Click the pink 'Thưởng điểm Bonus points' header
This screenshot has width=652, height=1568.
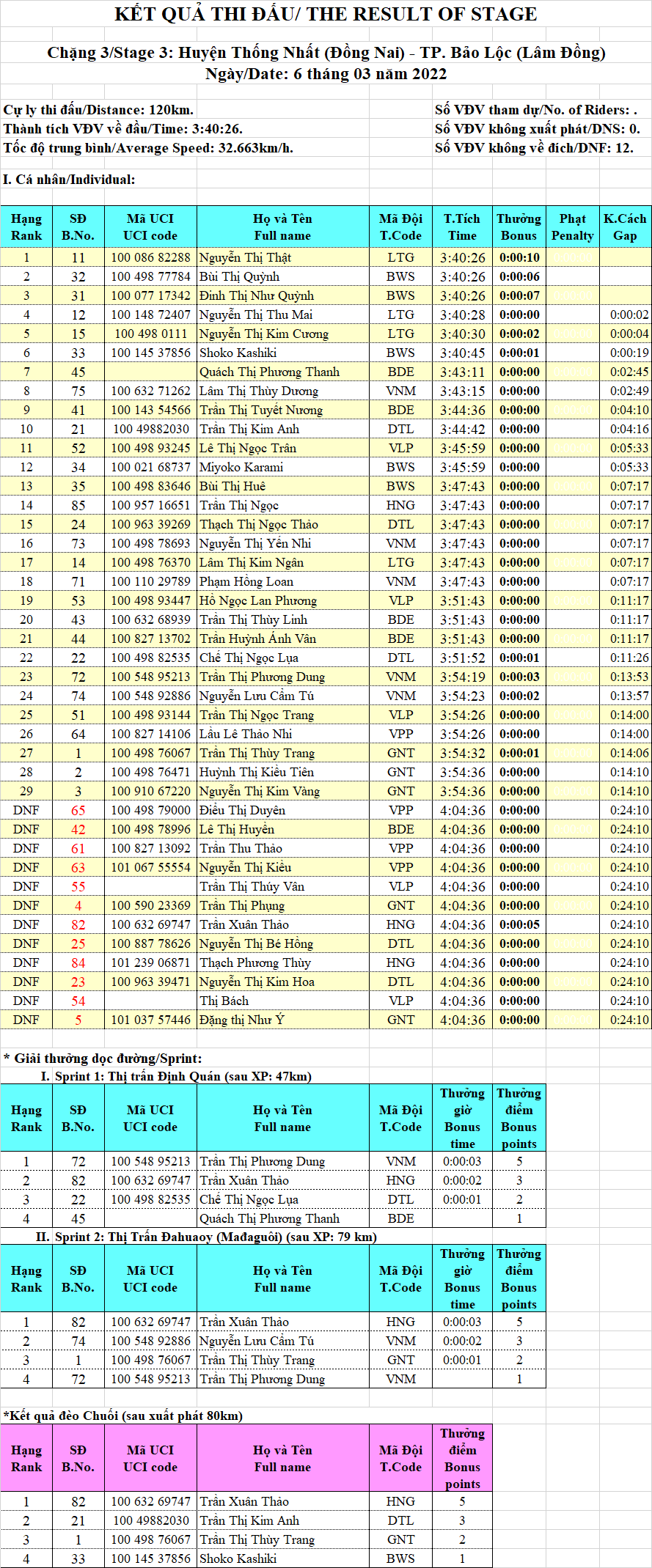[462, 1458]
